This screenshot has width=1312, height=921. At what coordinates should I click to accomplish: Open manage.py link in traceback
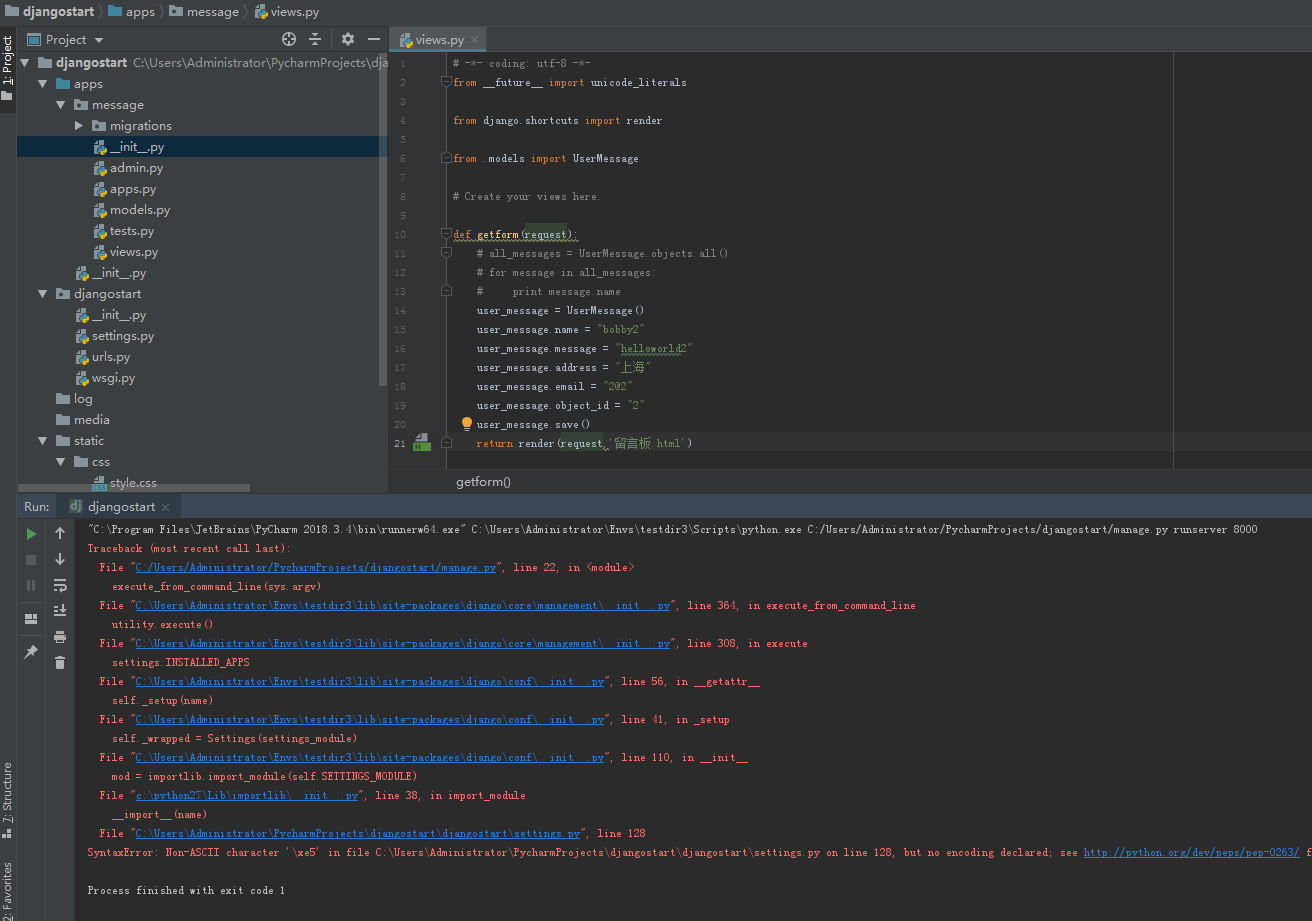pyautogui.click(x=316, y=567)
